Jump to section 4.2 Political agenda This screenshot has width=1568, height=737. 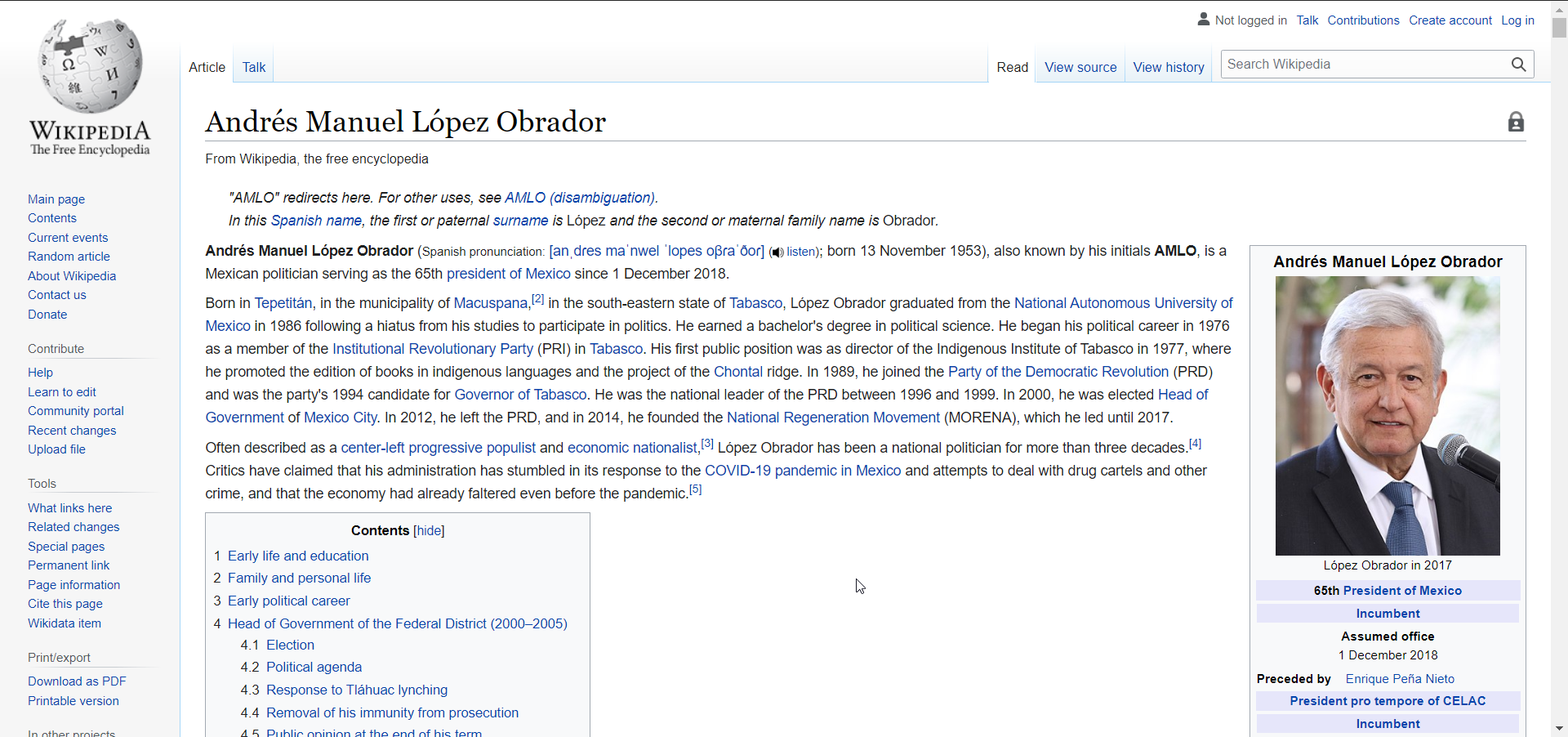tap(314, 668)
